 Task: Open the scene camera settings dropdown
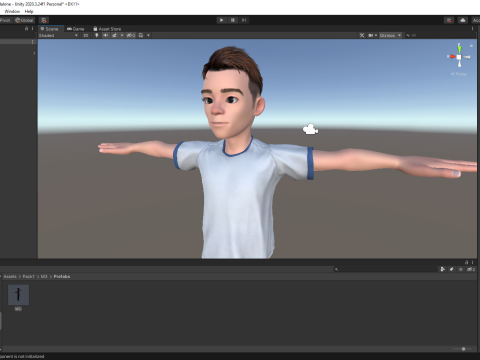coord(372,35)
